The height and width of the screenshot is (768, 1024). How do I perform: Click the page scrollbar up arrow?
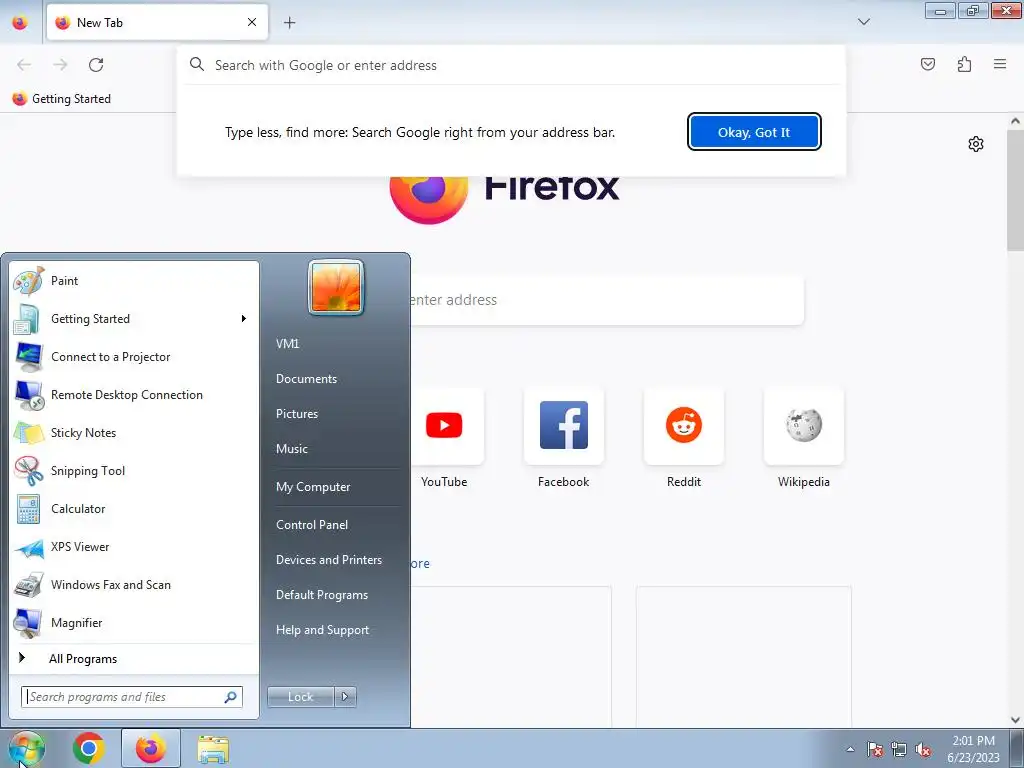1016,121
